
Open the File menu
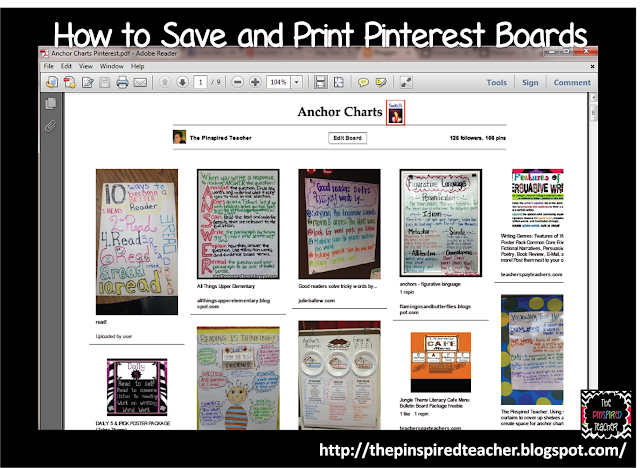(49, 66)
